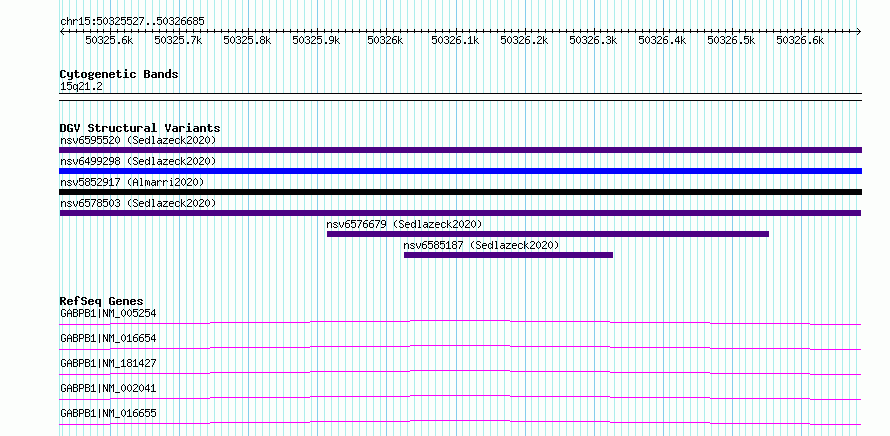Click the 50325.9k ruler tick label
Image resolution: width=890 pixels, height=436 pixels.
pos(317,41)
